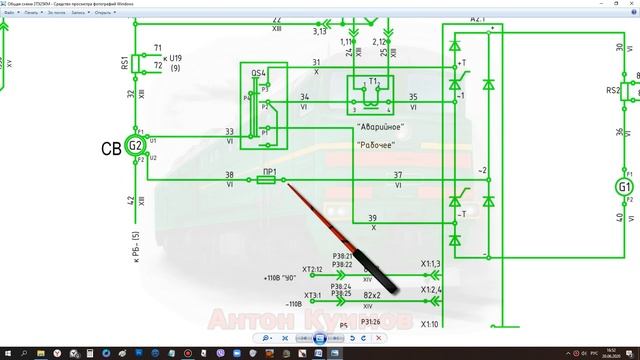Screen dimensions: 640x360
Task: Open the Печать menu
Action: [33, 13]
